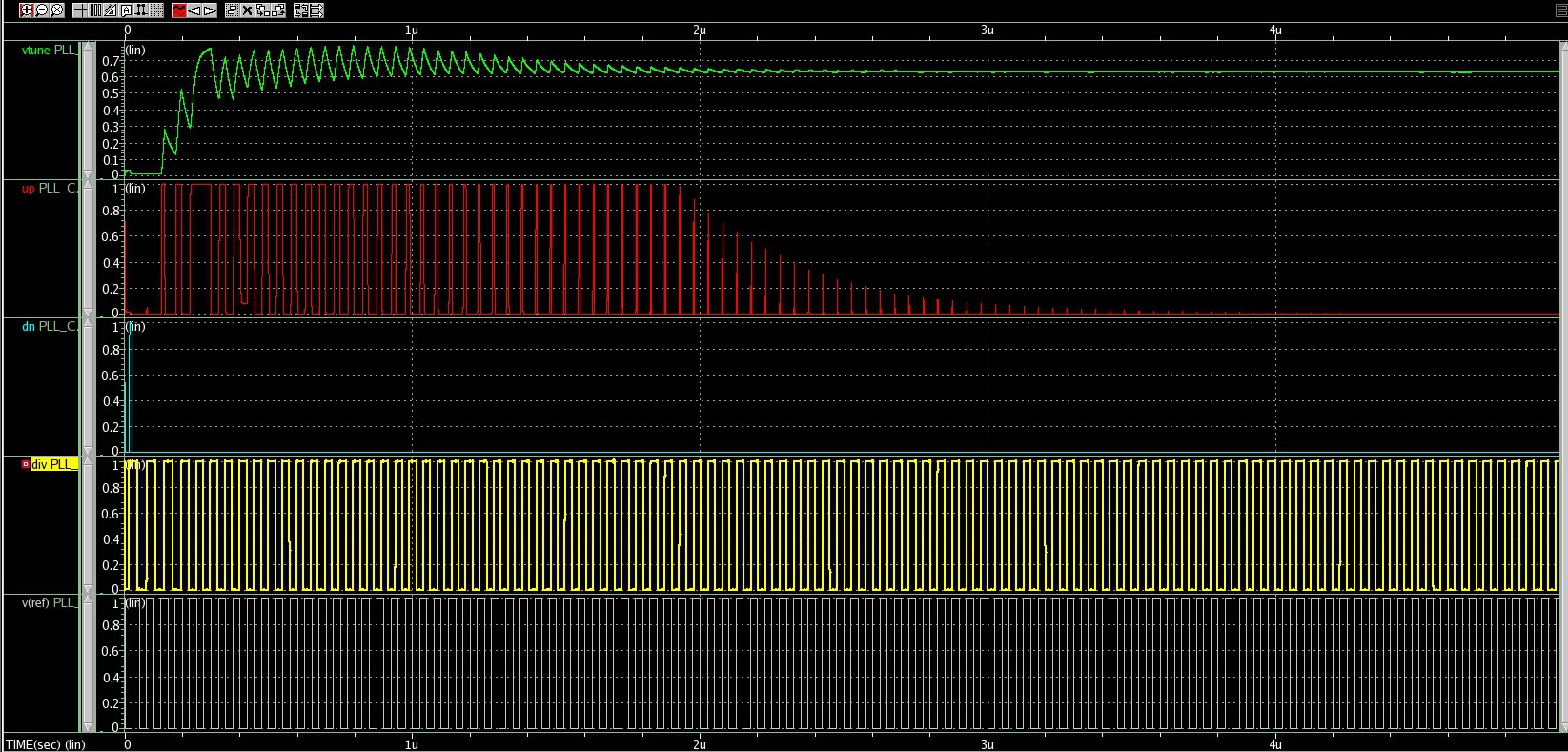
Task: Click down arrow of v(ref) panel scrollbar
Action: 89,728
